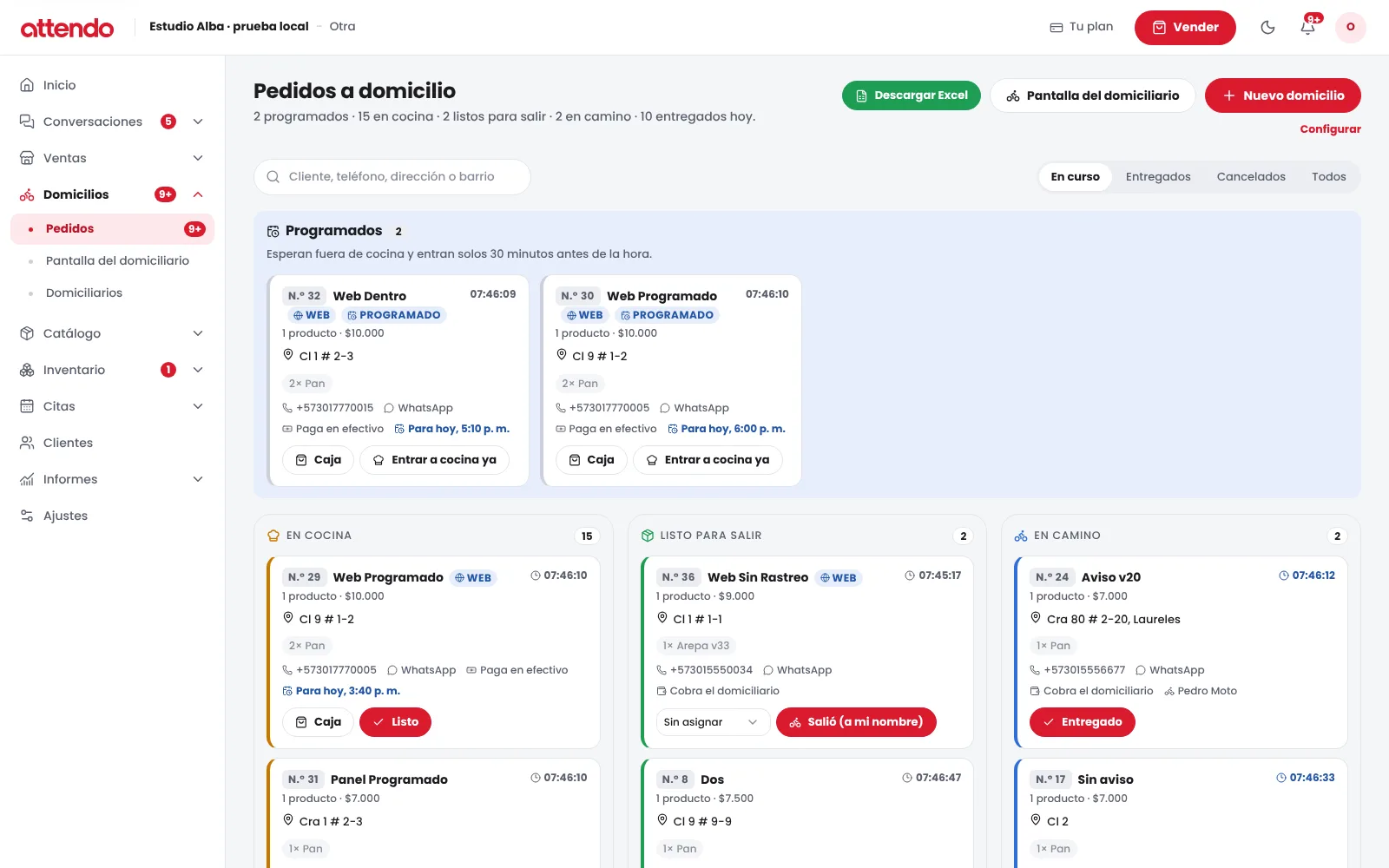Switch to the Cancelados tab
Image resolution: width=1389 pixels, height=868 pixels.
(x=1251, y=177)
